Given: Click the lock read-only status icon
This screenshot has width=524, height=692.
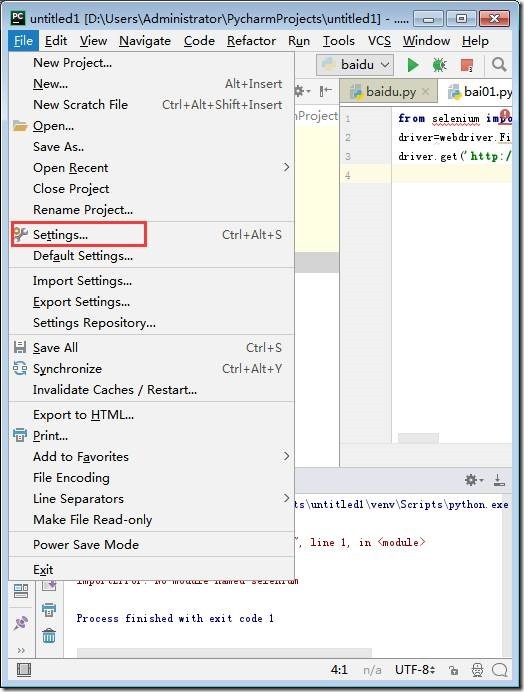Looking at the screenshot, I should pyautogui.click(x=453, y=670).
